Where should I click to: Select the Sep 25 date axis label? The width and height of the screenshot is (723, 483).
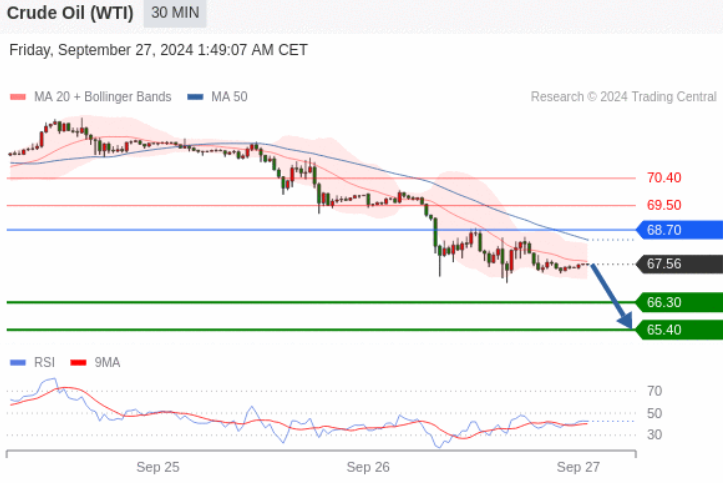point(158,467)
